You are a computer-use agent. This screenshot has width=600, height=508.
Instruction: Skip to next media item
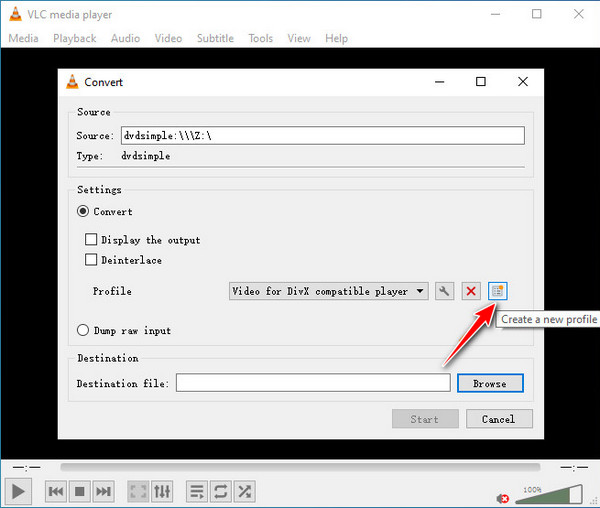(x=103, y=491)
